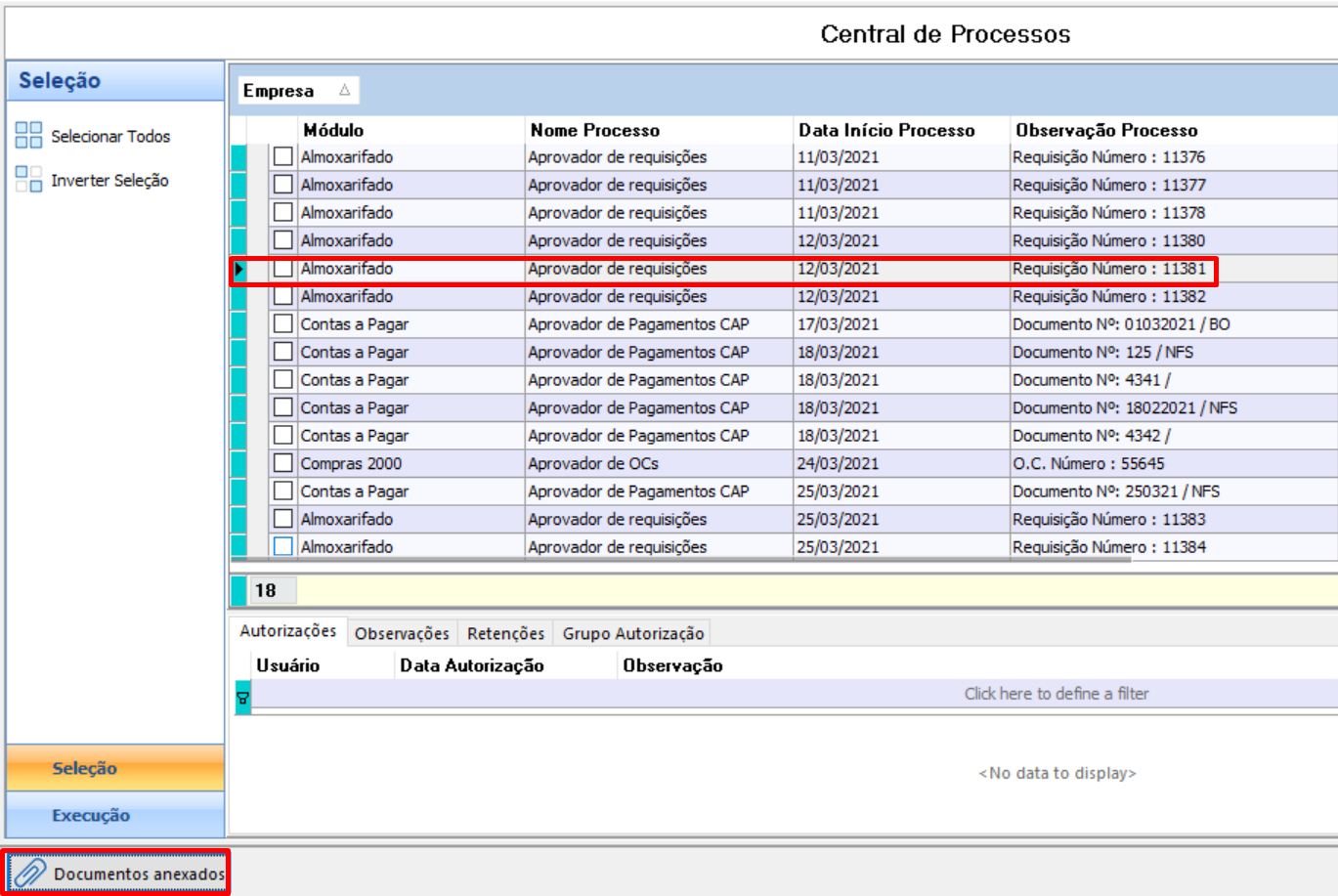Switch to the Execução navigation pane
This screenshot has height=896, width=1338.
[115, 815]
